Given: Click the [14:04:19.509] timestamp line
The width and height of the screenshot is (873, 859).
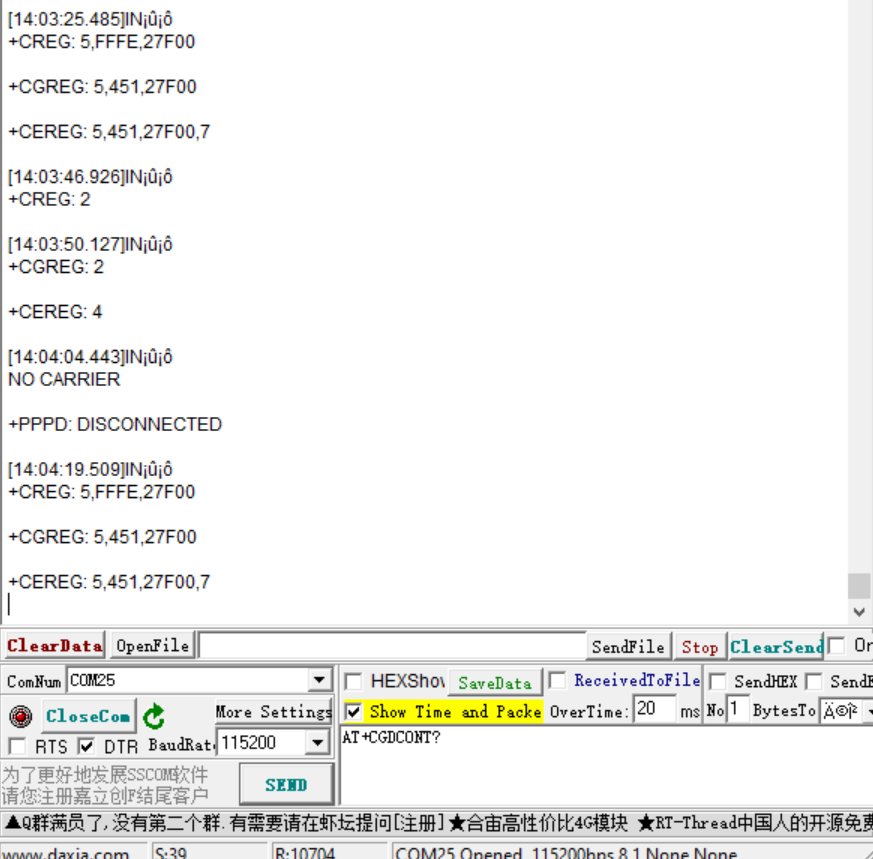Looking at the screenshot, I should (90, 469).
